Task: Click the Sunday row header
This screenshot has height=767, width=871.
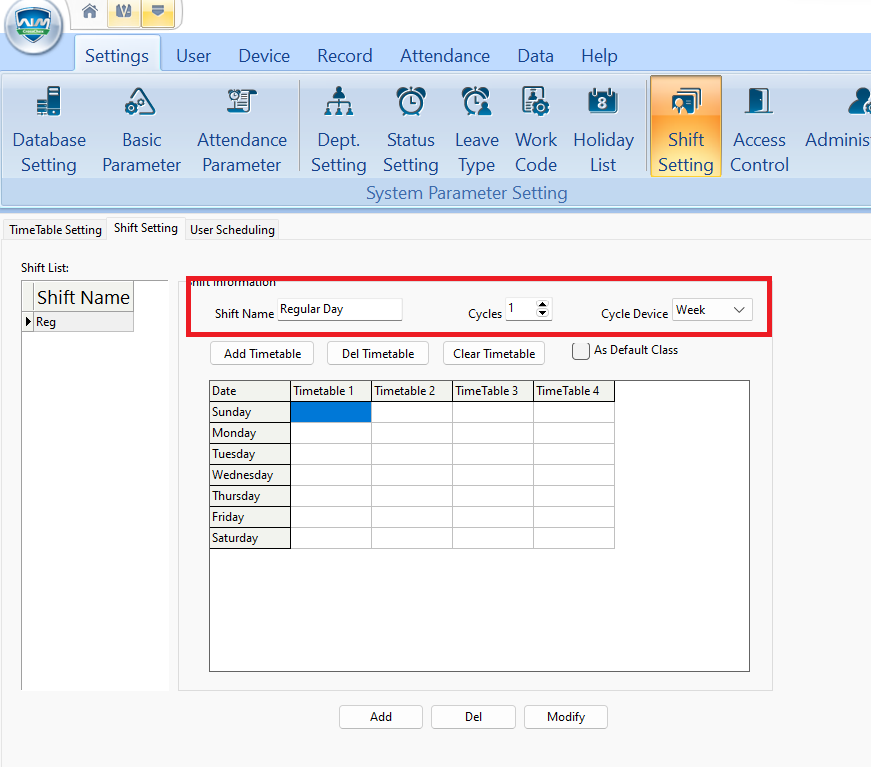Action: (x=250, y=412)
